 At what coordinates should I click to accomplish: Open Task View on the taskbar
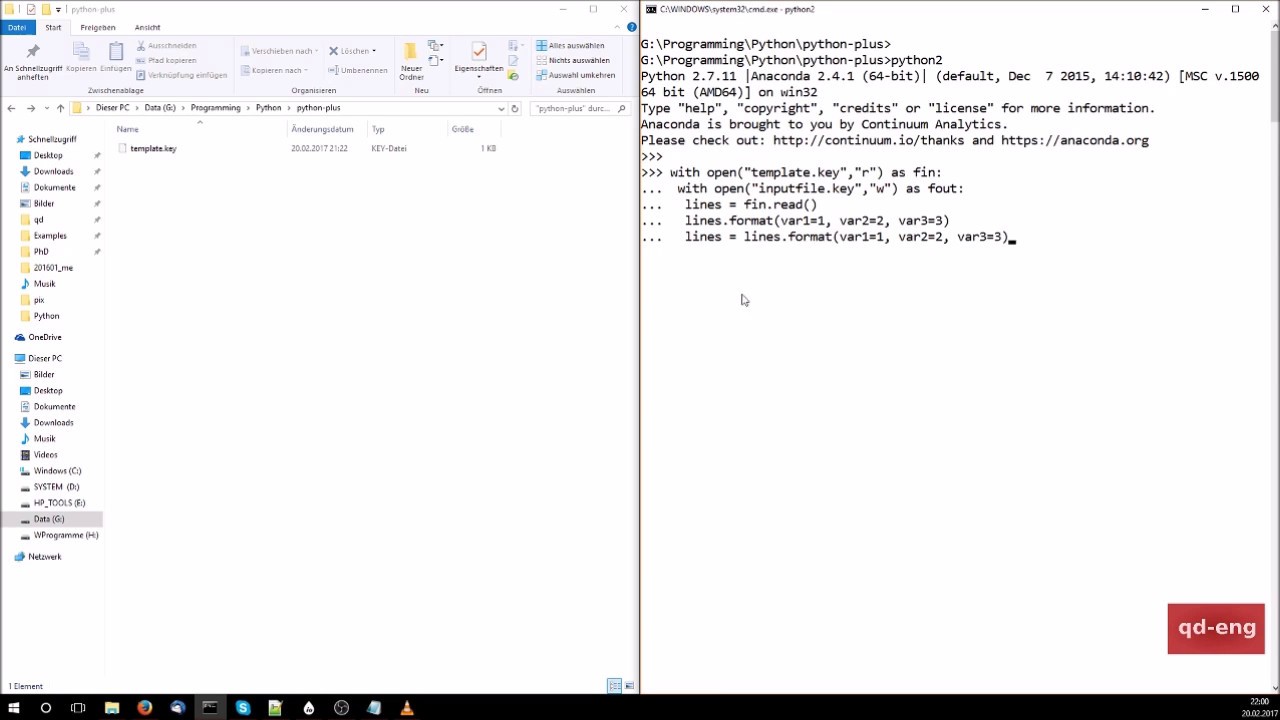click(x=78, y=708)
